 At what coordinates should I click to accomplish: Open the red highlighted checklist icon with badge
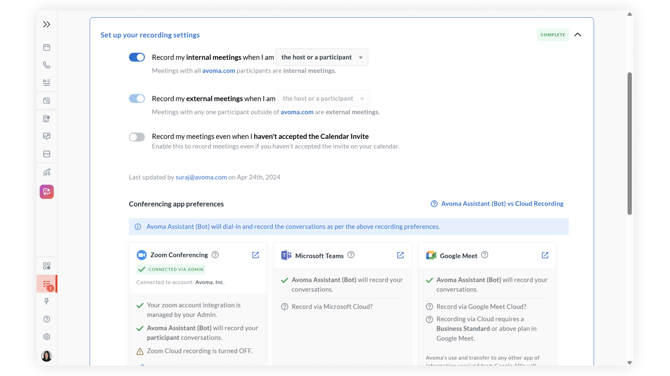(47, 284)
